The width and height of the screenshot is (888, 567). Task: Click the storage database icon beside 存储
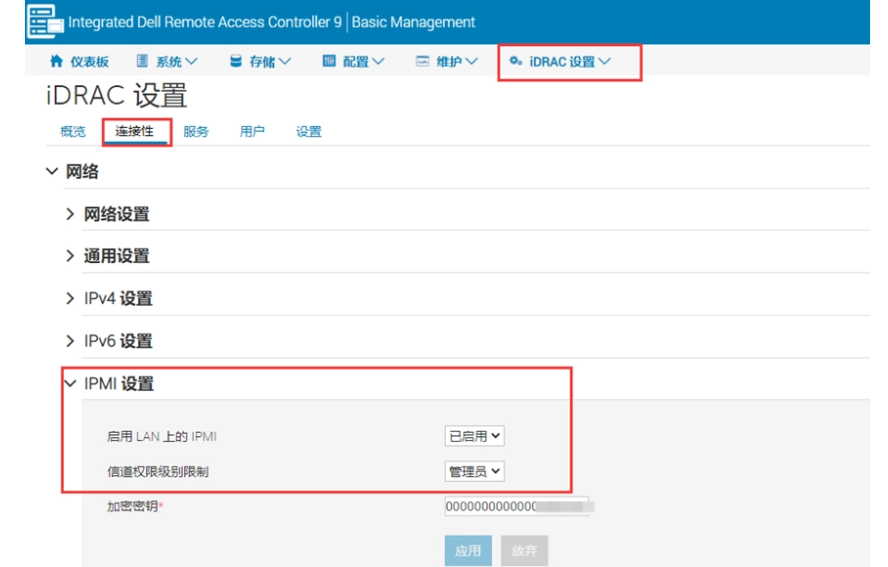(236, 61)
